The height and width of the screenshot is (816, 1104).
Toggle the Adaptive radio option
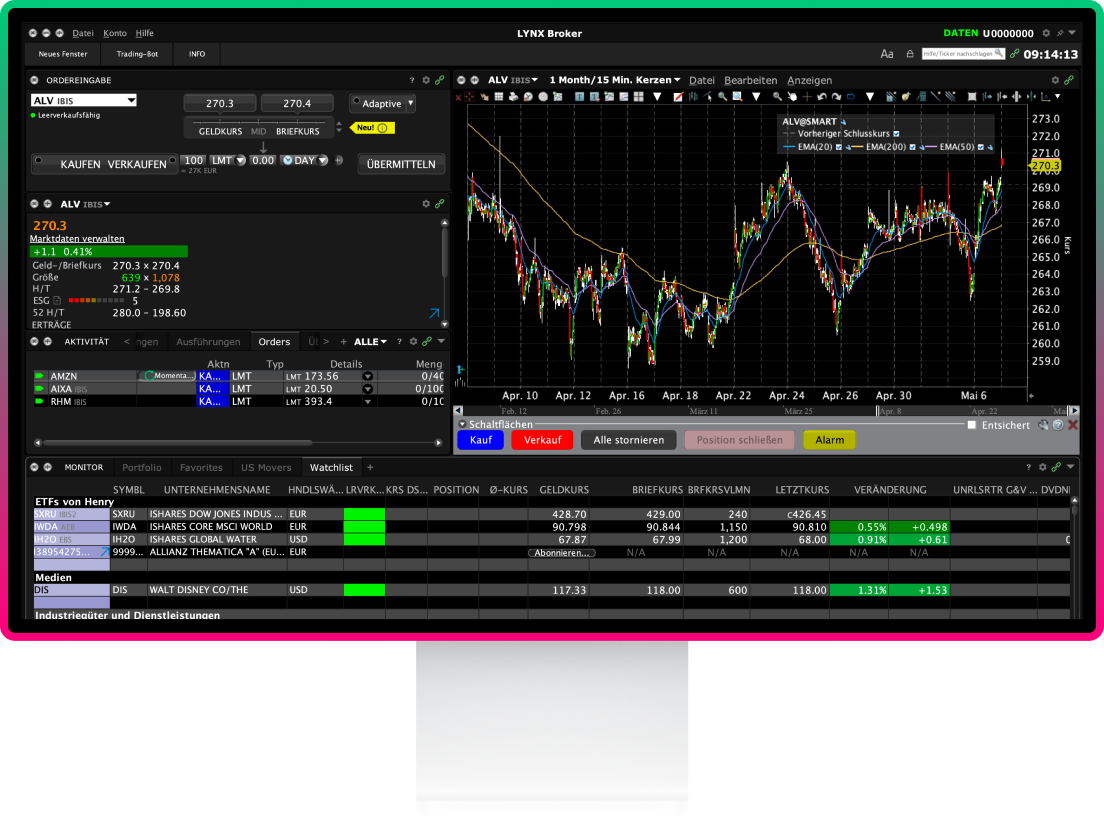click(356, 101)
